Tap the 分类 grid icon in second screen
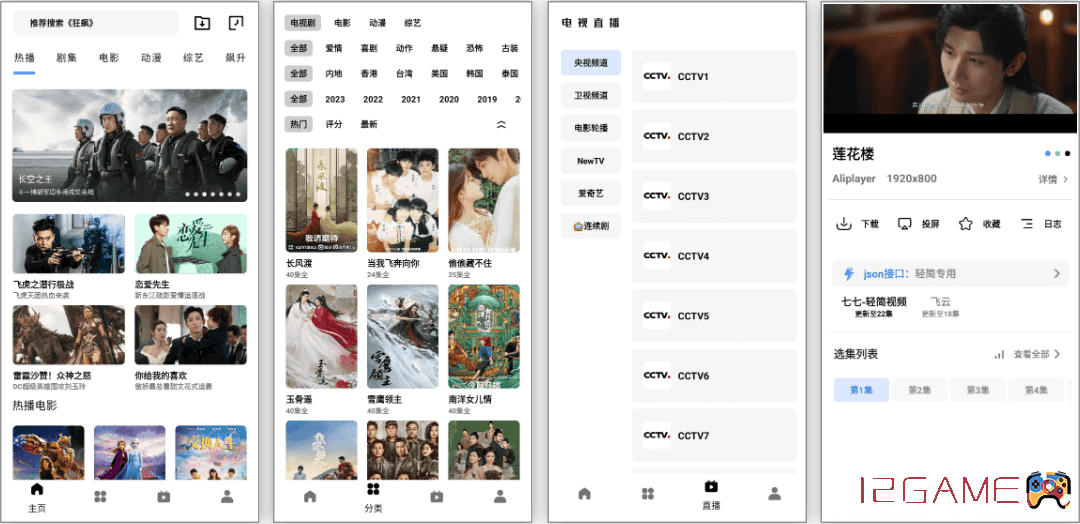The width and height of the screenshot is (1080, 524). pos(373,489)
